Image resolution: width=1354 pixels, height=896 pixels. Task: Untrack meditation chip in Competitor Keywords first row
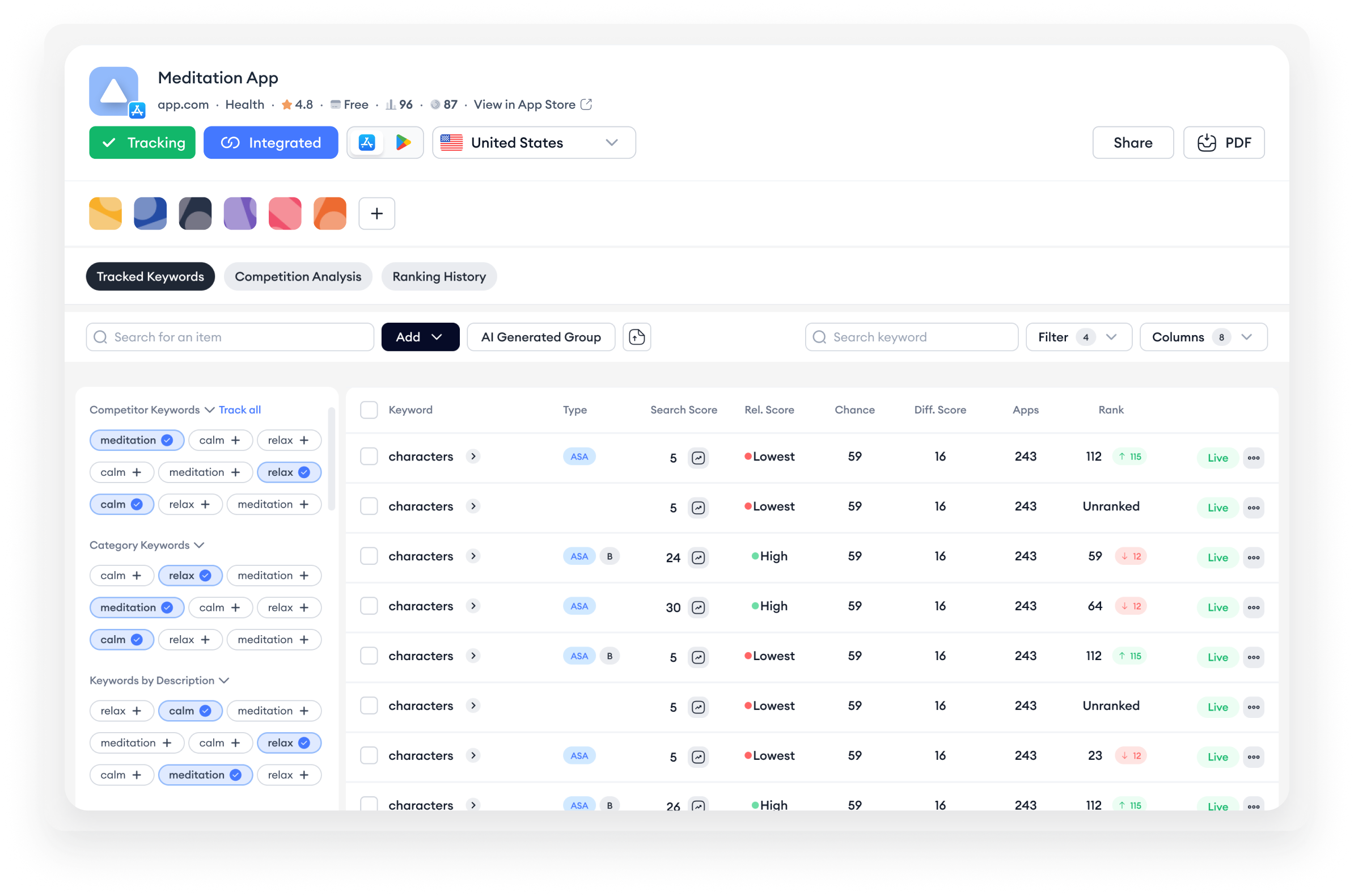(x=137, y=441)
